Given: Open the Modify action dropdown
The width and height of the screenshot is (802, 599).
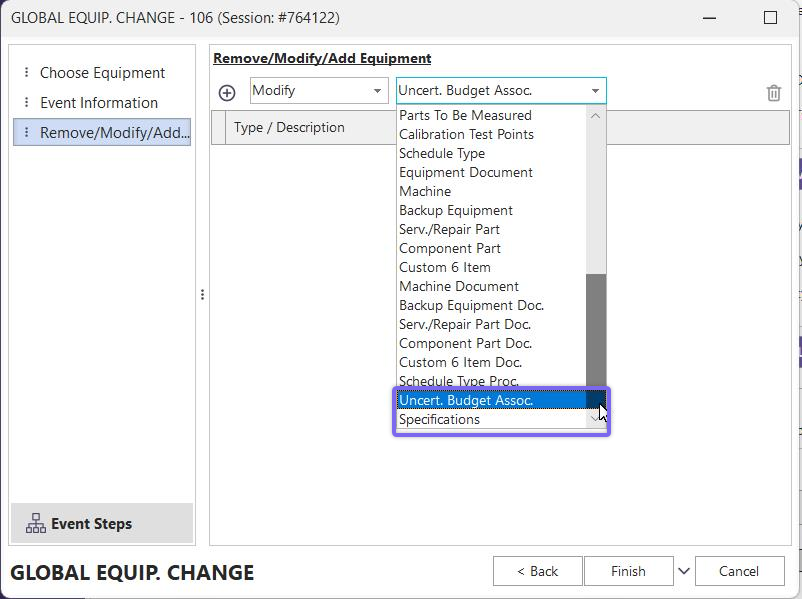Looking at the screenshot, I should pyautogui.click(x=318, y=91).
